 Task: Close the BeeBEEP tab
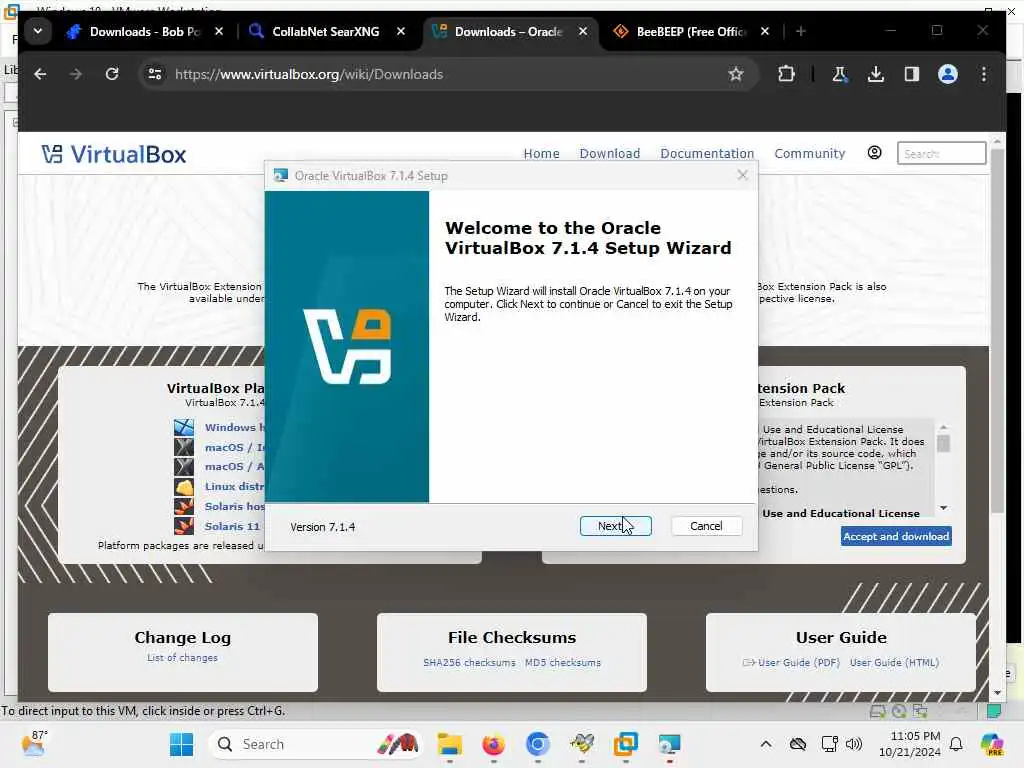[765, 31]
